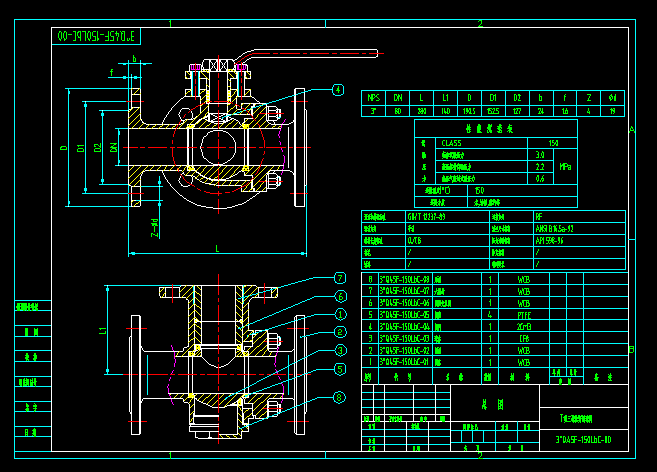Click the NPS header cell in dimension table

[x=373, y=97]
